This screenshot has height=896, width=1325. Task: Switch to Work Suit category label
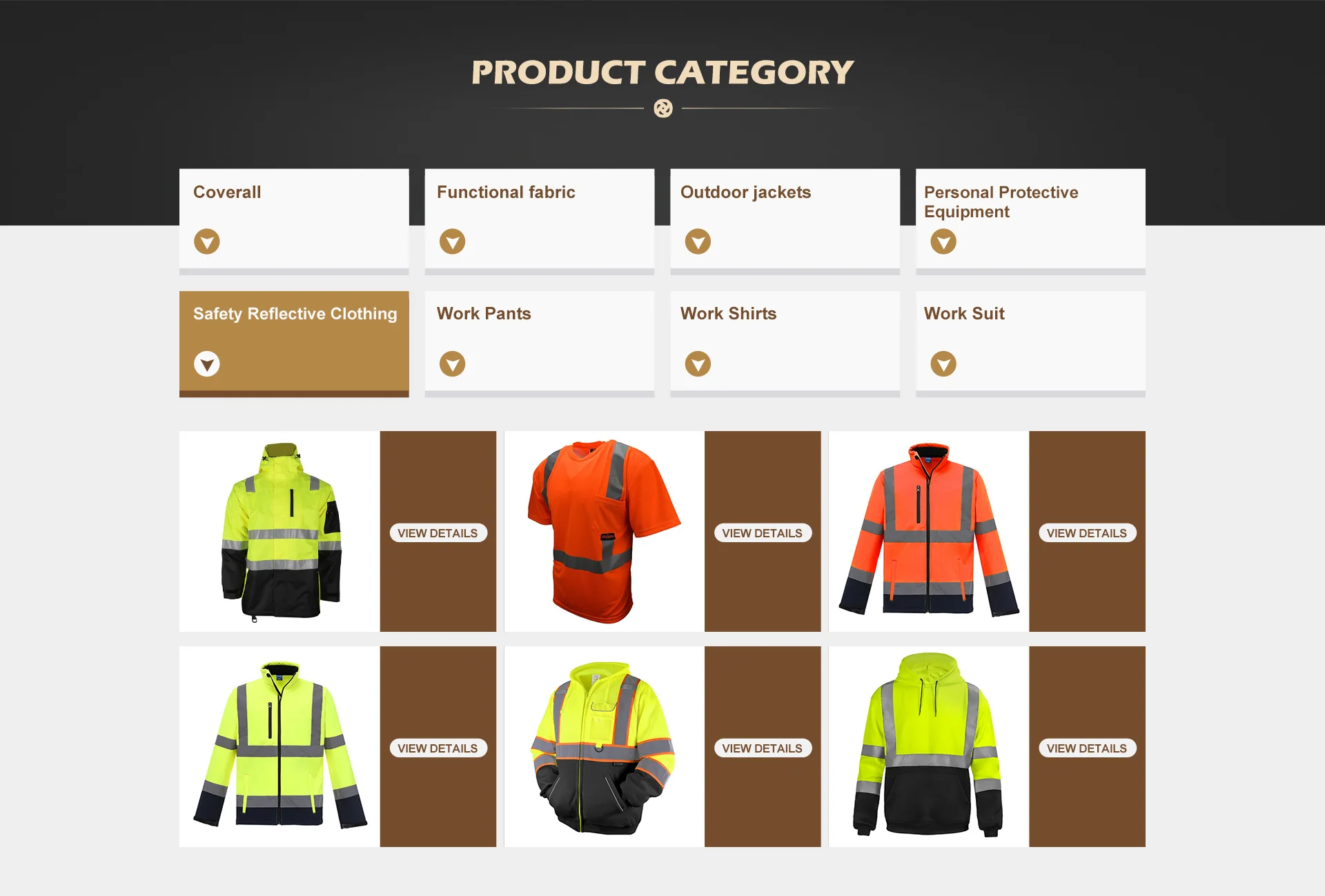tap(964, 314)
